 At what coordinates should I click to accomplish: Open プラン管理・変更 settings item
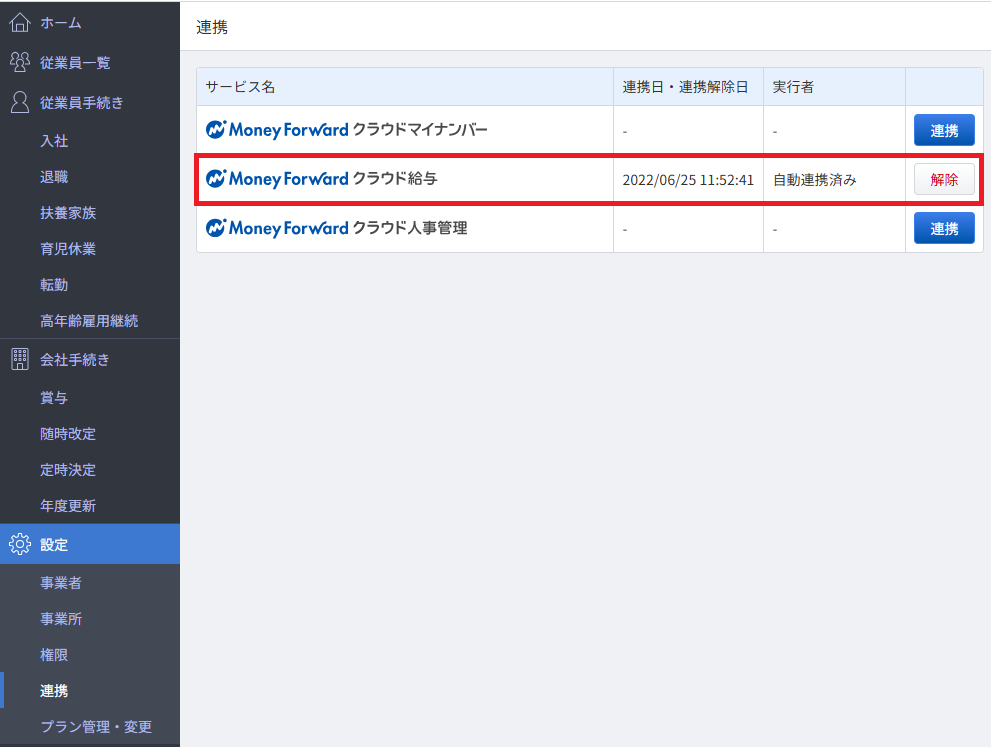[x=96, y=727]
